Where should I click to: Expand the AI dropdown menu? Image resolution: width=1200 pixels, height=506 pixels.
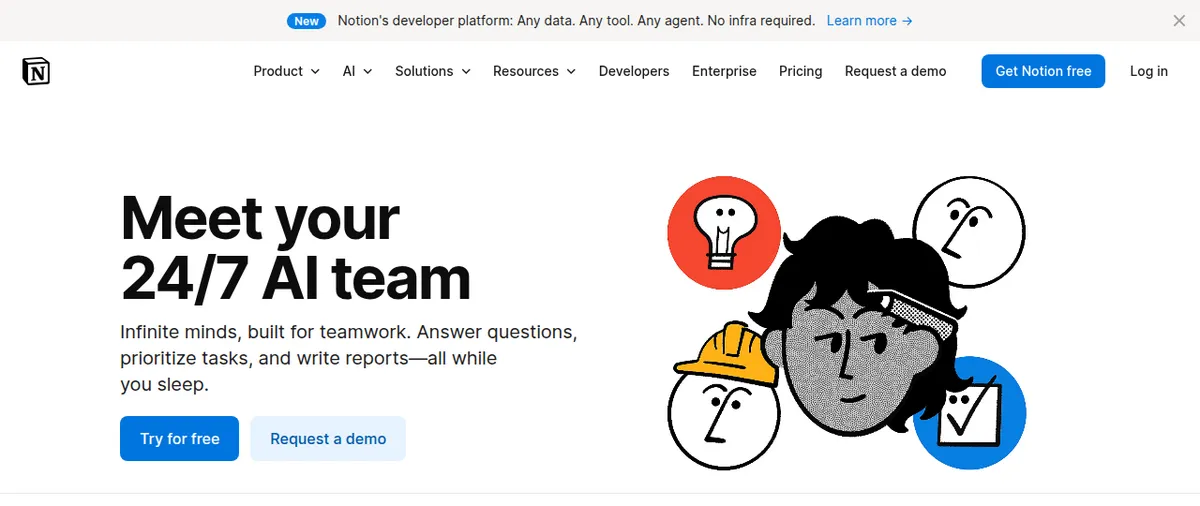pyautogui.click(x=357, y=71)
